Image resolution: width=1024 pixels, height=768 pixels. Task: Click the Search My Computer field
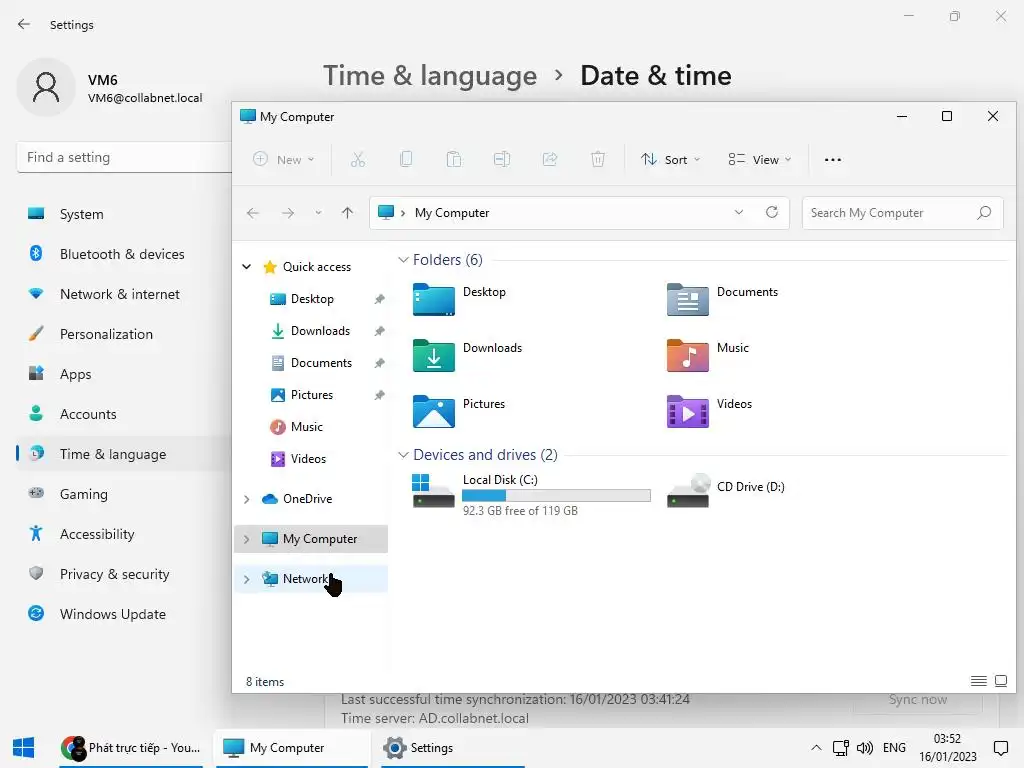(x=903, y=213)
